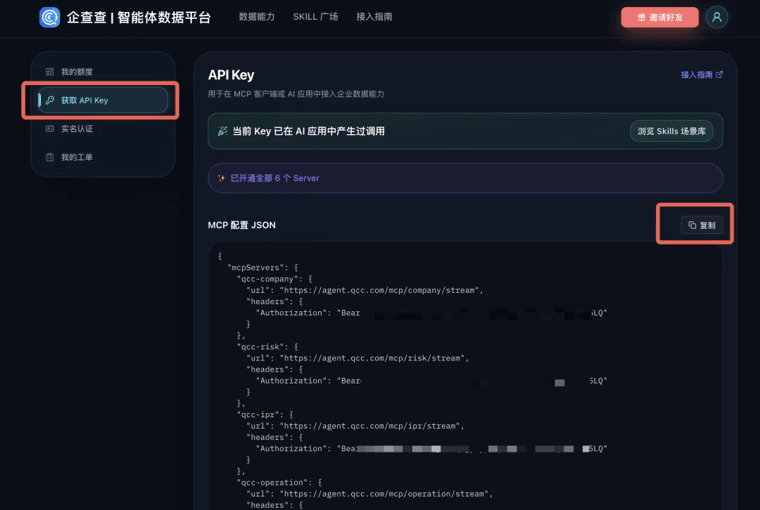Click the company/stream url line
This screenshot has height=510, width=760.
(x=365, y=290)
